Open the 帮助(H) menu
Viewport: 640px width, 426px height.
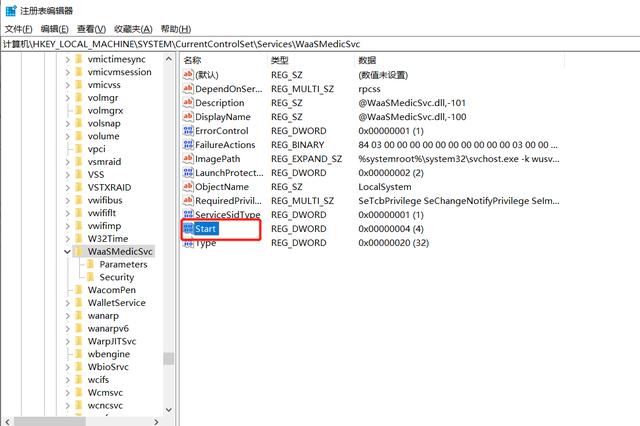(176, 29)
